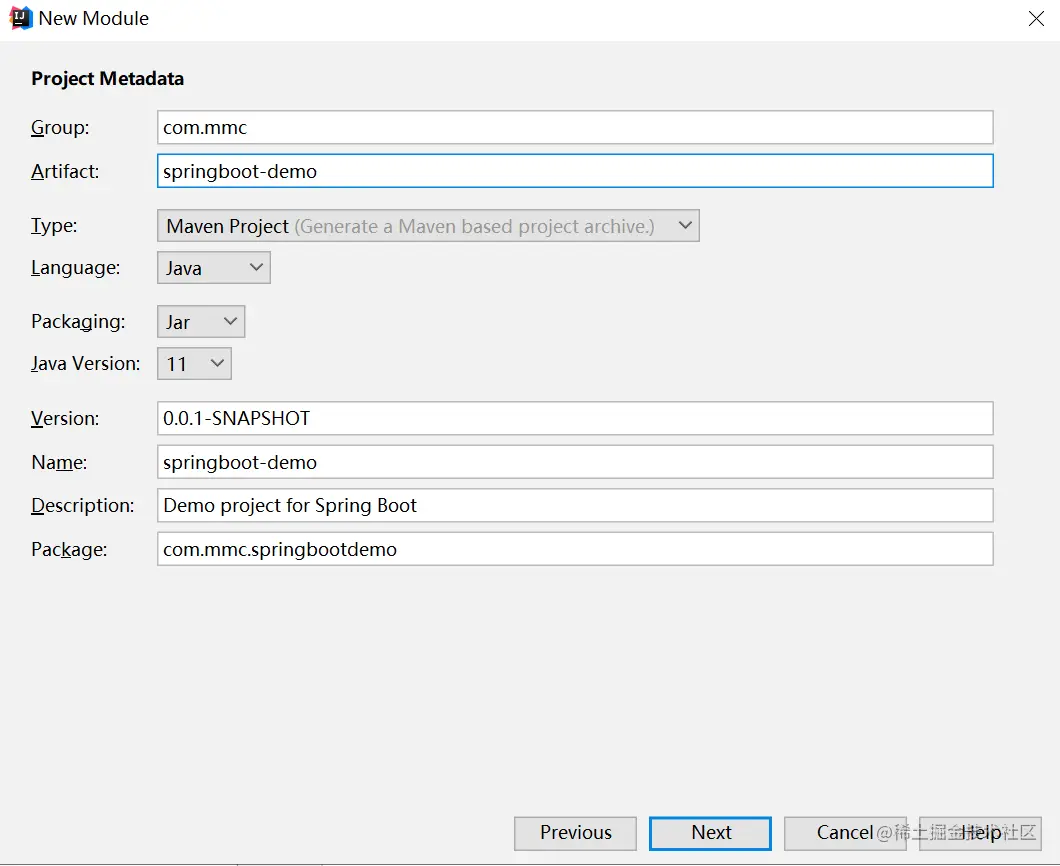Click the Group label

click(x=60, y=128)
